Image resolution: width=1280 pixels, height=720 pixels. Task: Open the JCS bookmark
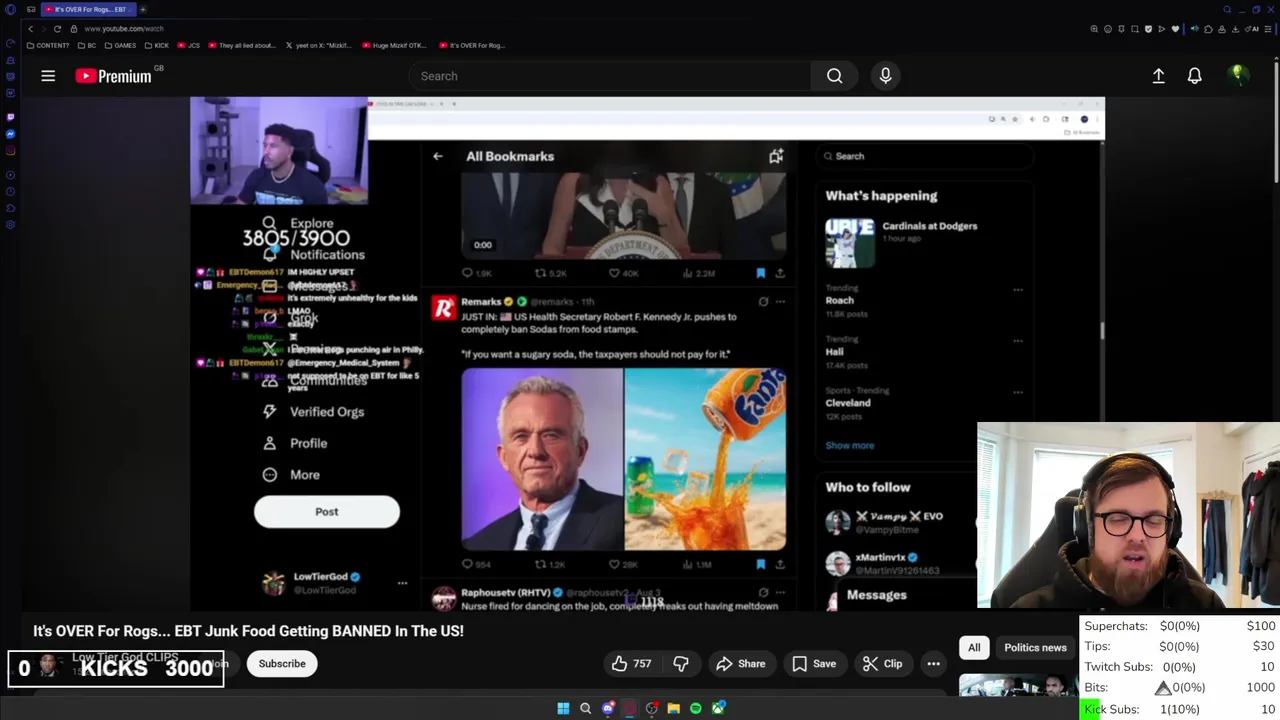click(x=189, y=45)
